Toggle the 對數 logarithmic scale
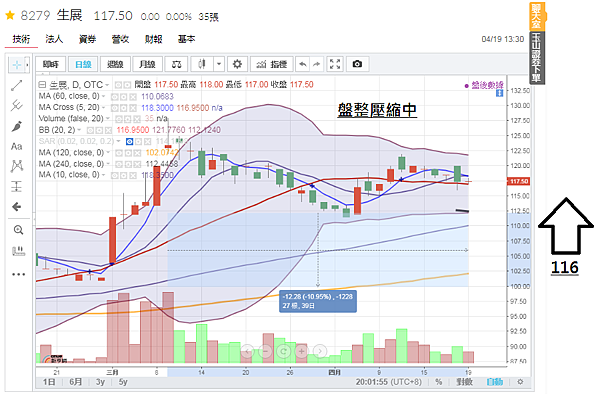This screenshot has width=600, height=400. tap(465, 382)
